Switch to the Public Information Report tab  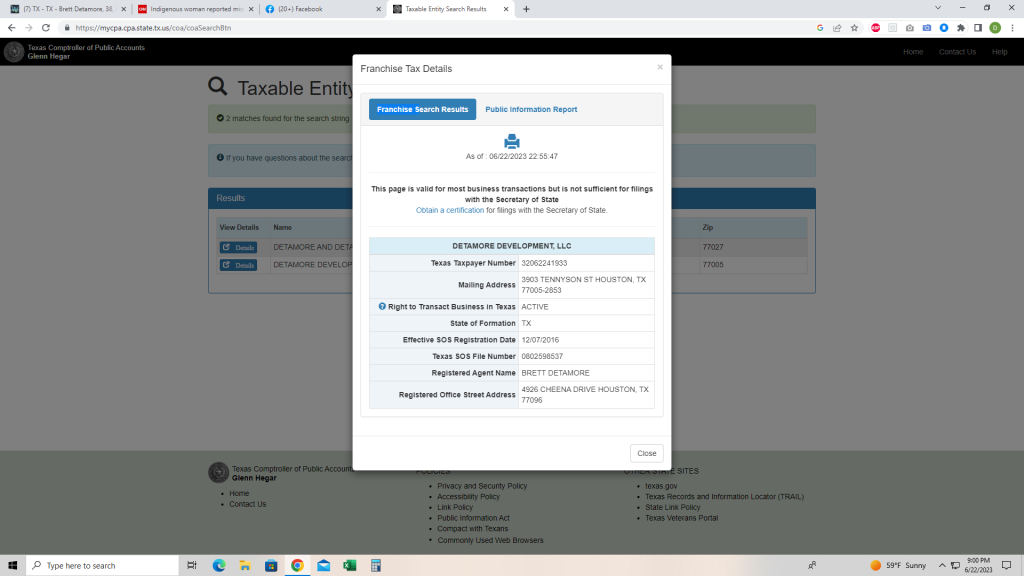[531, 109]
